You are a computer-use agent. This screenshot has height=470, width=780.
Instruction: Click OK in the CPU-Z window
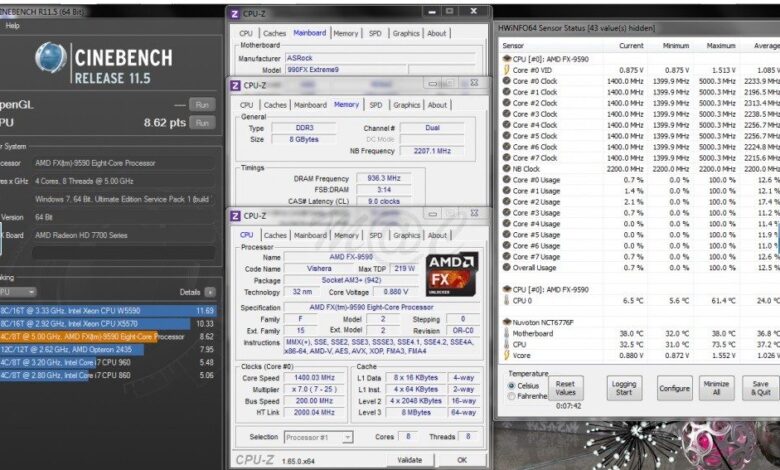coord(462,460)
